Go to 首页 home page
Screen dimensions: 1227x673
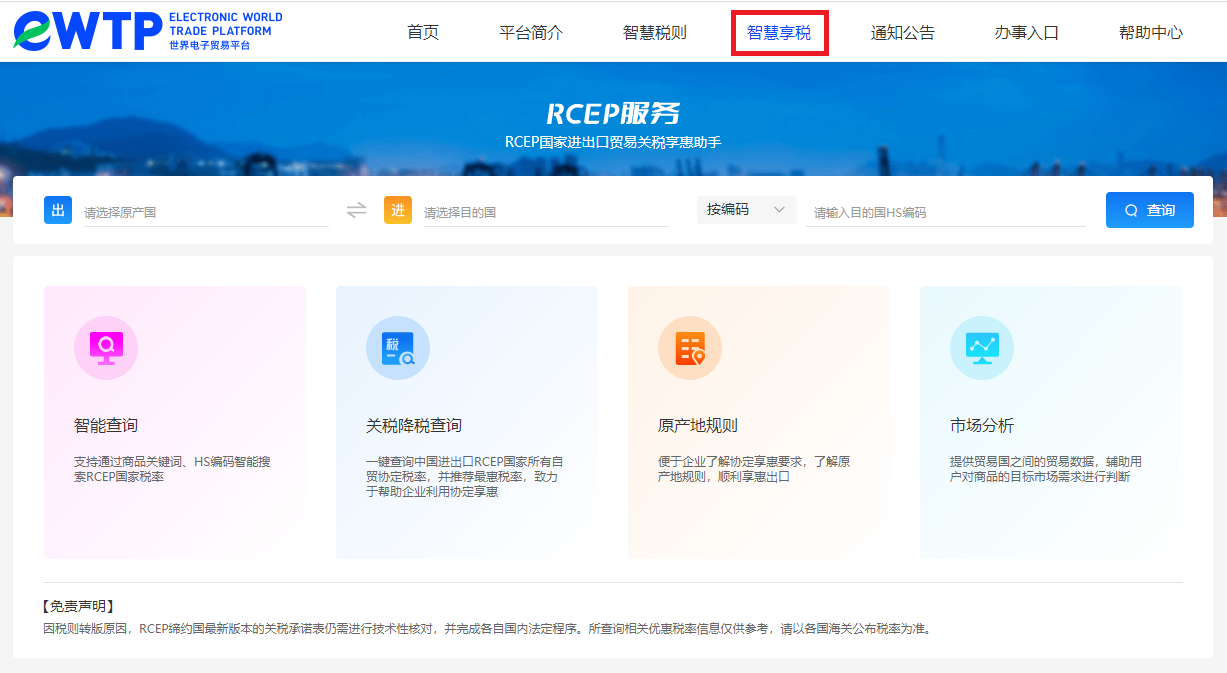(x=422, y=31)
